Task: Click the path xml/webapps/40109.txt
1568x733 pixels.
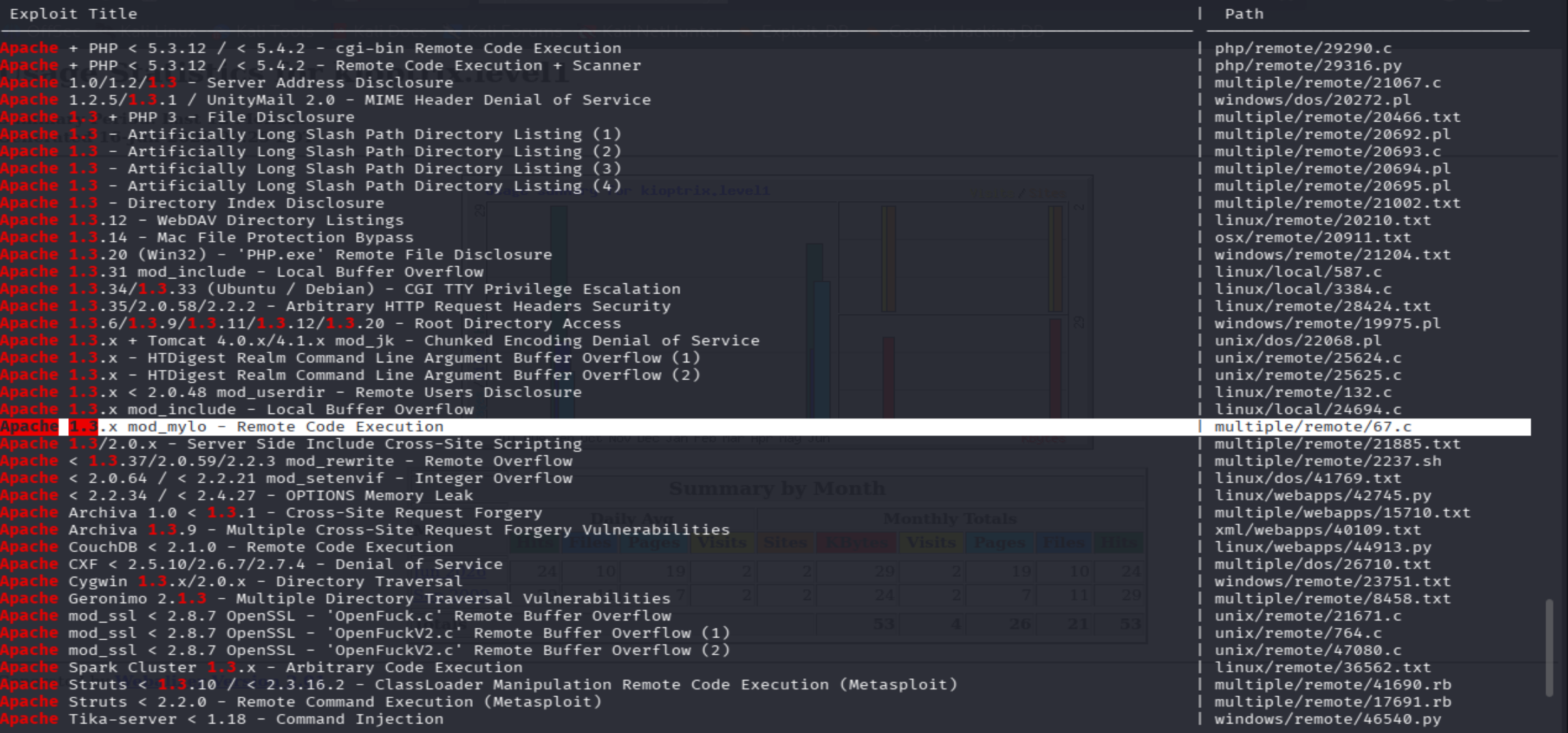Action: [x=1318, y=530]
